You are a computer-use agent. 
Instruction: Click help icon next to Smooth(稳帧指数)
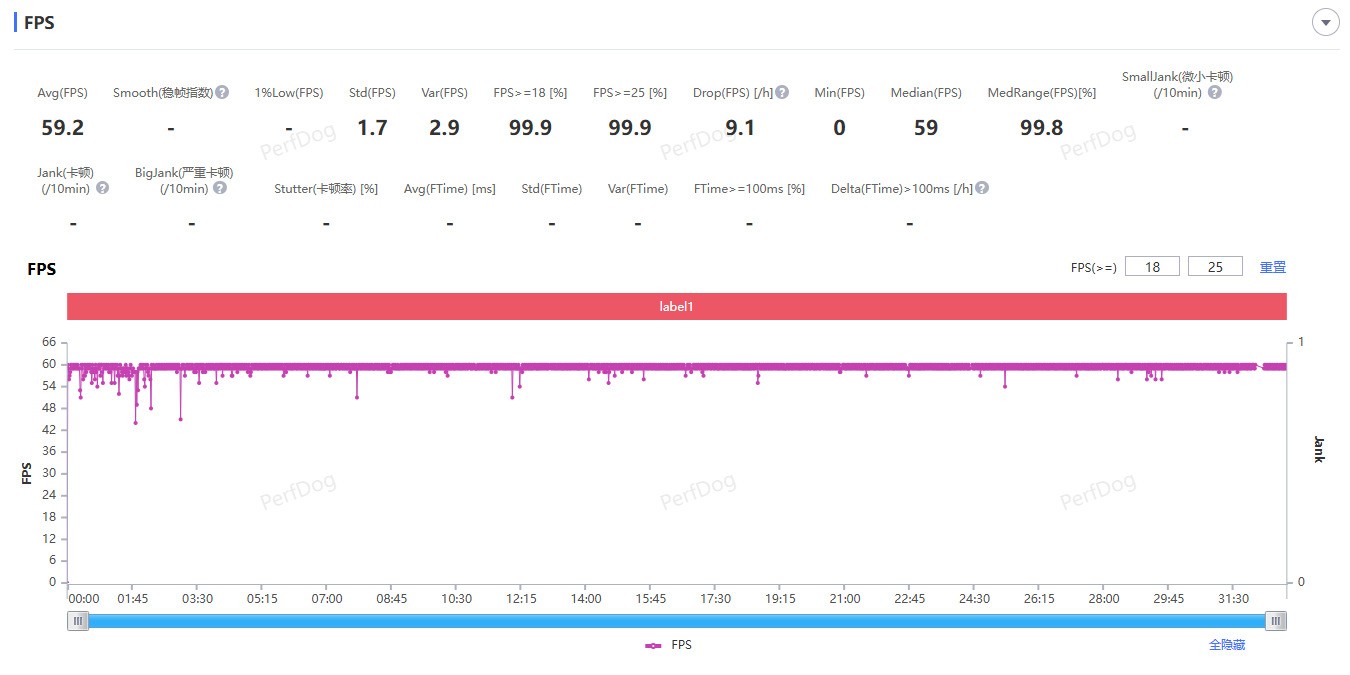(x=222, y=92)
